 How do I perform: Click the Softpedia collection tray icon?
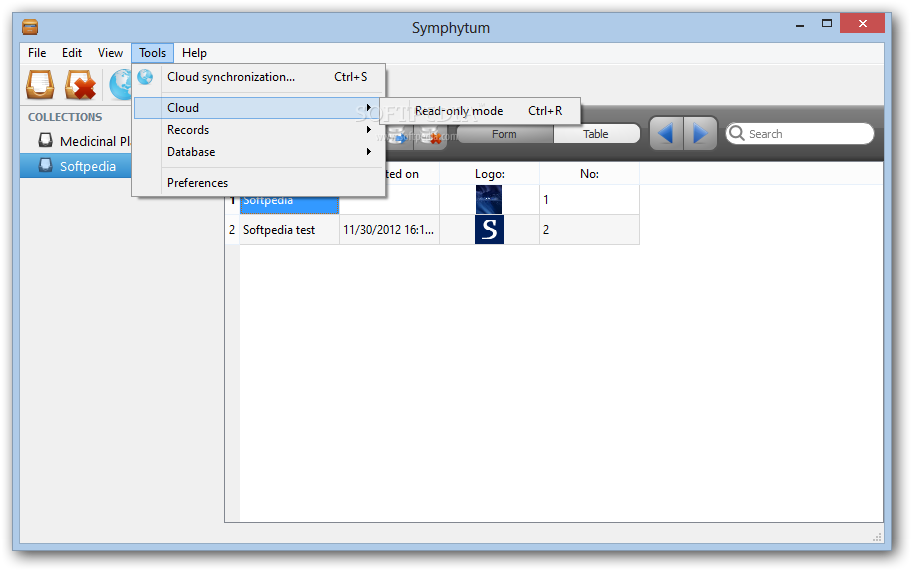[45, 165]
